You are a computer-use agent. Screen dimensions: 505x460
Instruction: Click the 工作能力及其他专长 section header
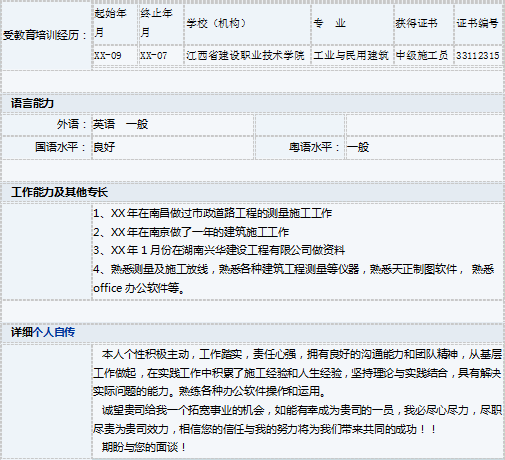tap(59, 192)
